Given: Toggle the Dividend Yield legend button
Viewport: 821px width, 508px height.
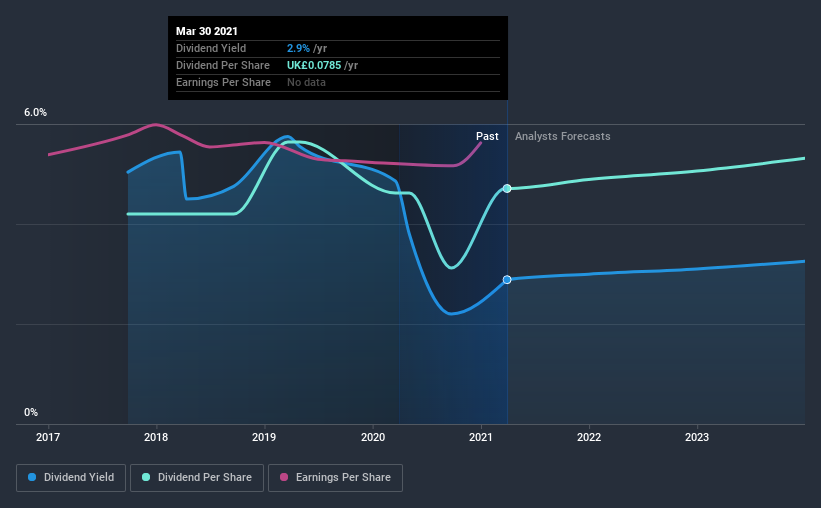Looking at the screenshot, I should [71, 478].
